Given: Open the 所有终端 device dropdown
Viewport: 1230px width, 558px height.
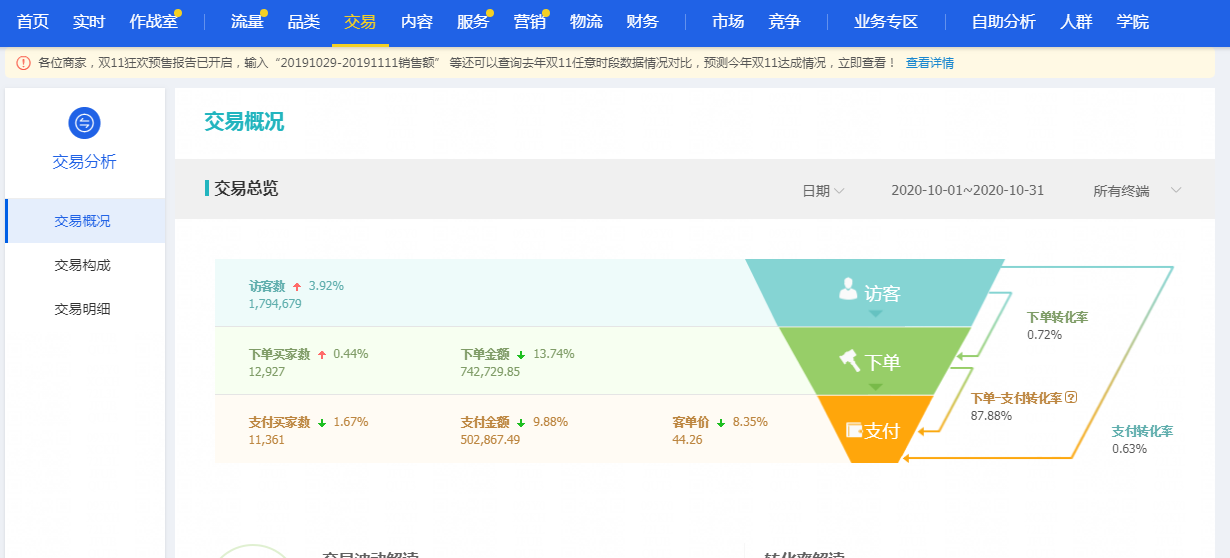Looking at the screenshot, I should (1138, 190).
